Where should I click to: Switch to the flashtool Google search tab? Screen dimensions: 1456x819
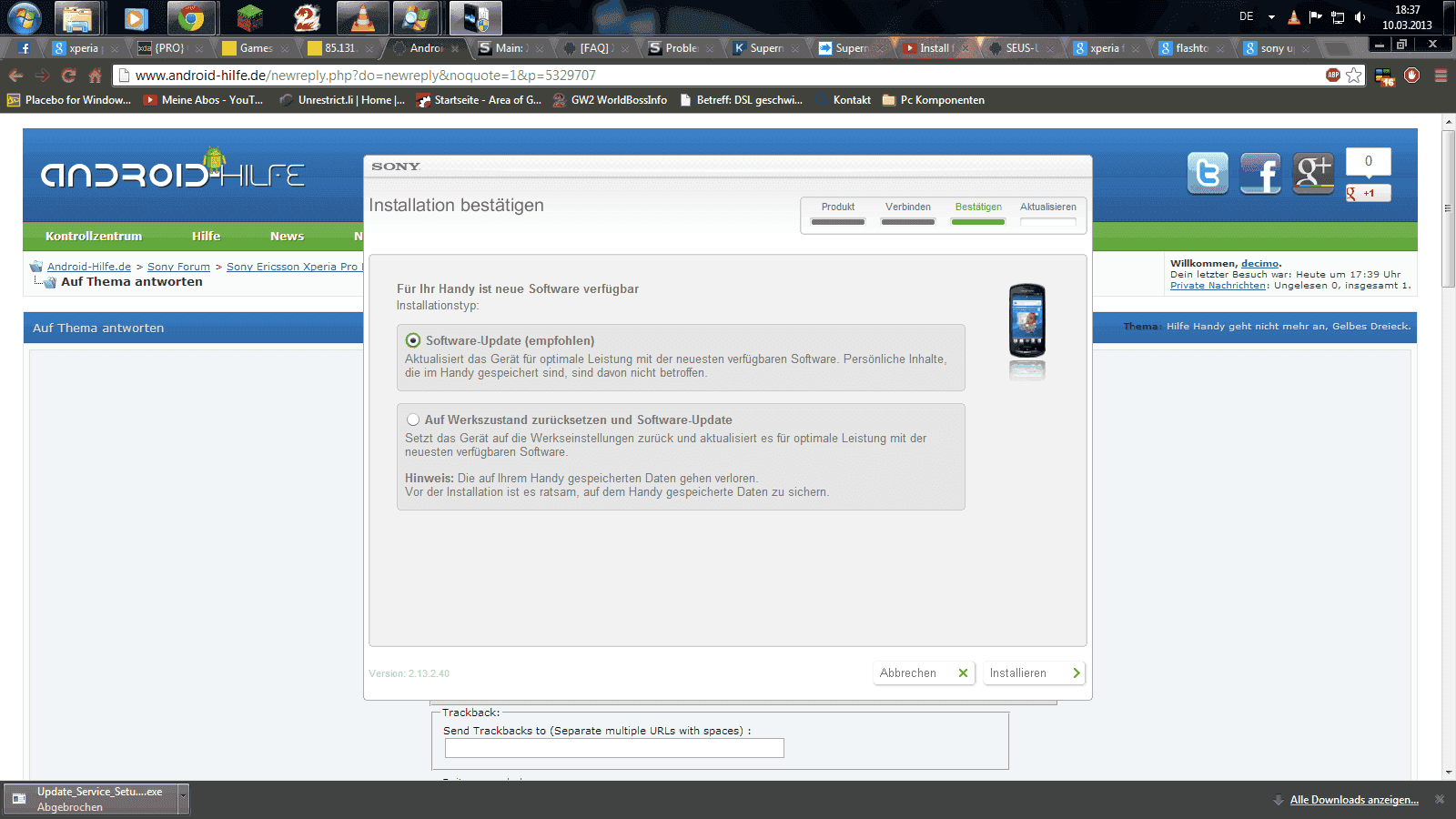click(x=1190, y=48)
